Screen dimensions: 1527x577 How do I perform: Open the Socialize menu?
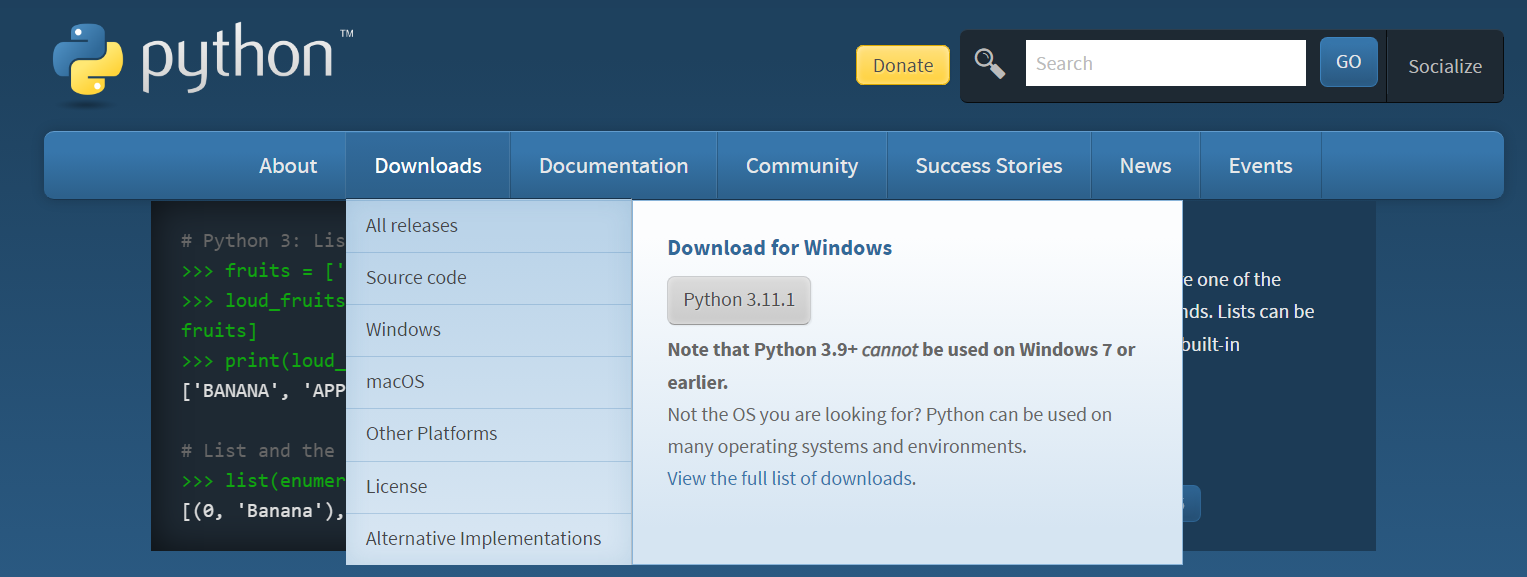[x=1444, y=66]
